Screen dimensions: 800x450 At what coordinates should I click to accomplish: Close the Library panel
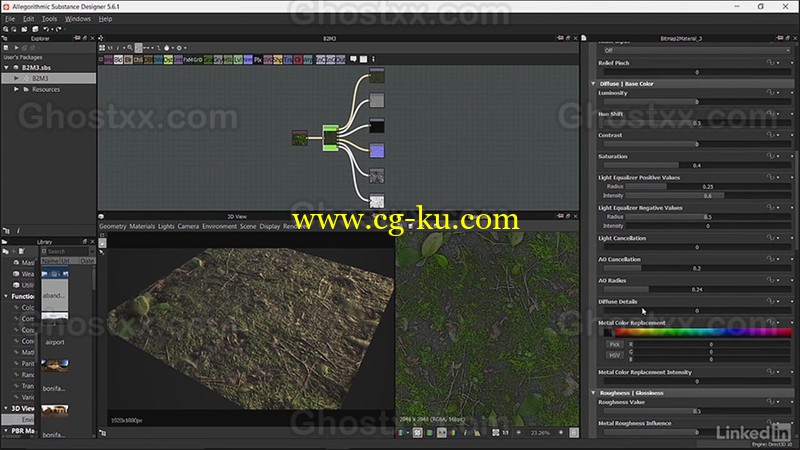[92, 241]
